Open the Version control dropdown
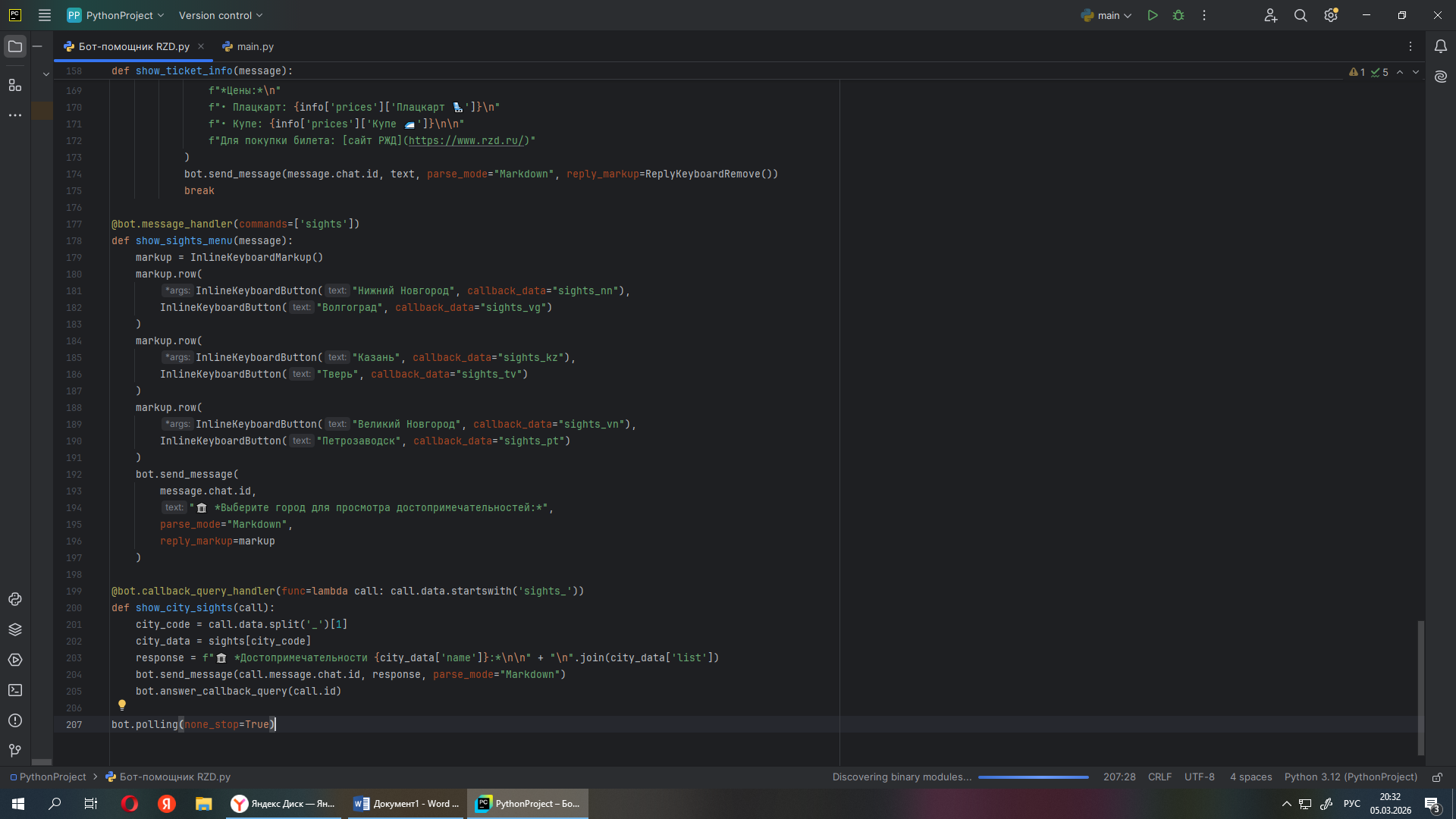Image resolution: width=1456 pixels, height=819 pixels. (x=221, y=15)
